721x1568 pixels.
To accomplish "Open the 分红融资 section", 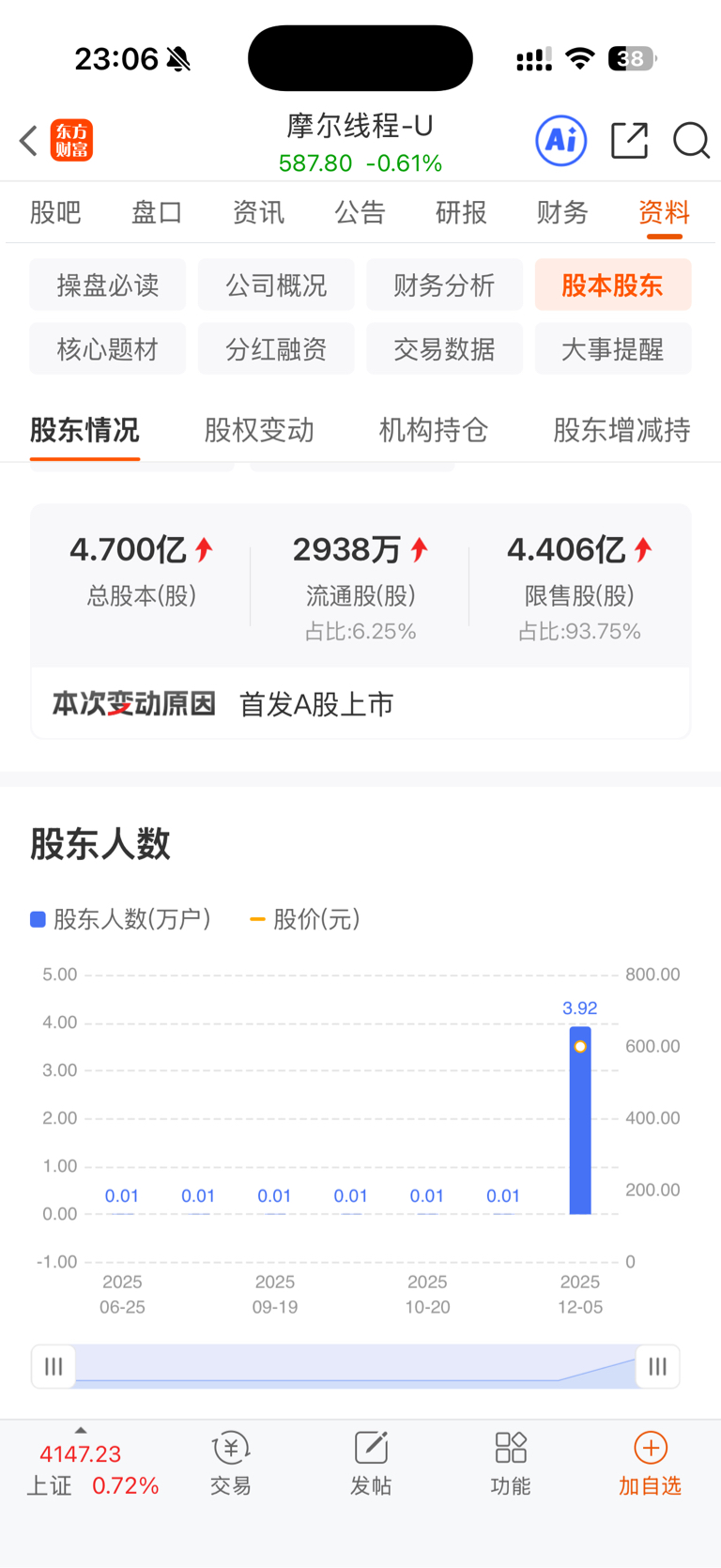I will tap(276, 348).
